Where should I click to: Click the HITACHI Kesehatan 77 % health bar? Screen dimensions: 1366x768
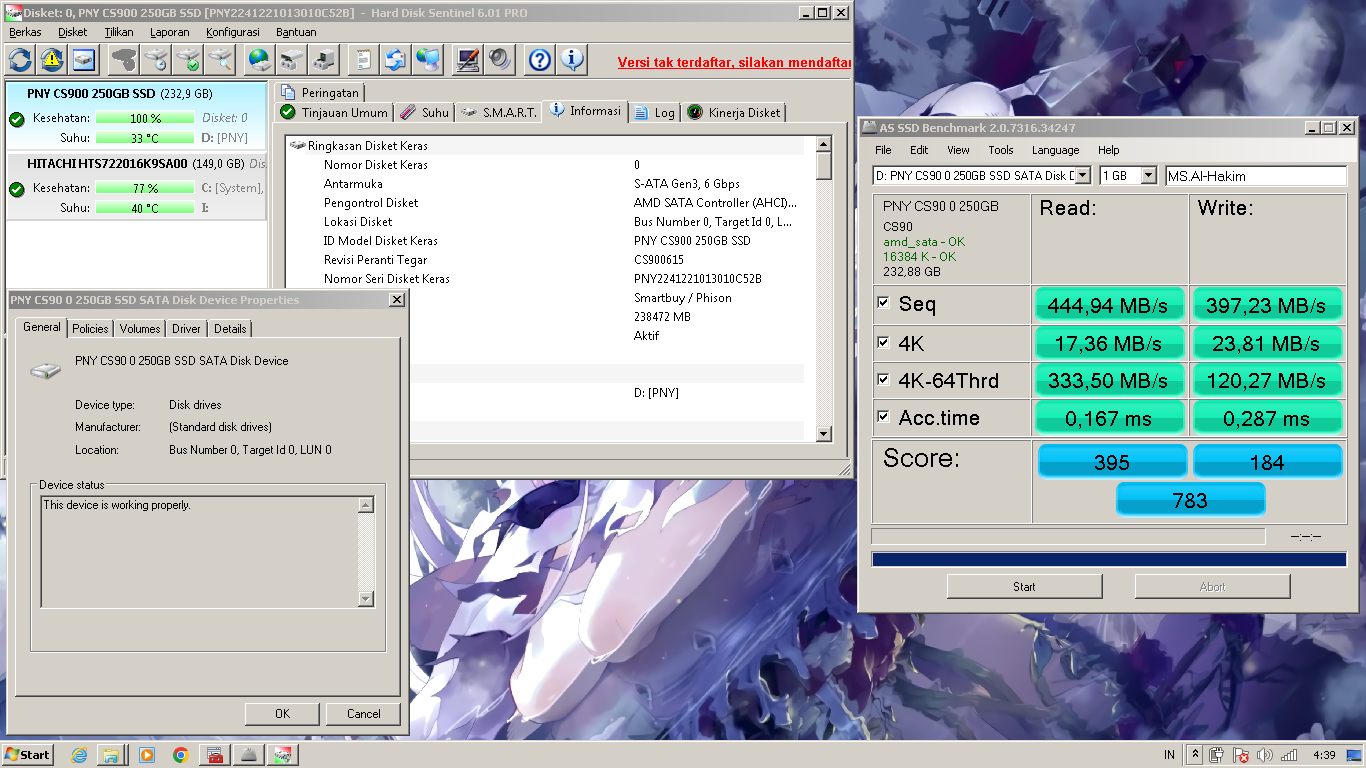point(145,188)
